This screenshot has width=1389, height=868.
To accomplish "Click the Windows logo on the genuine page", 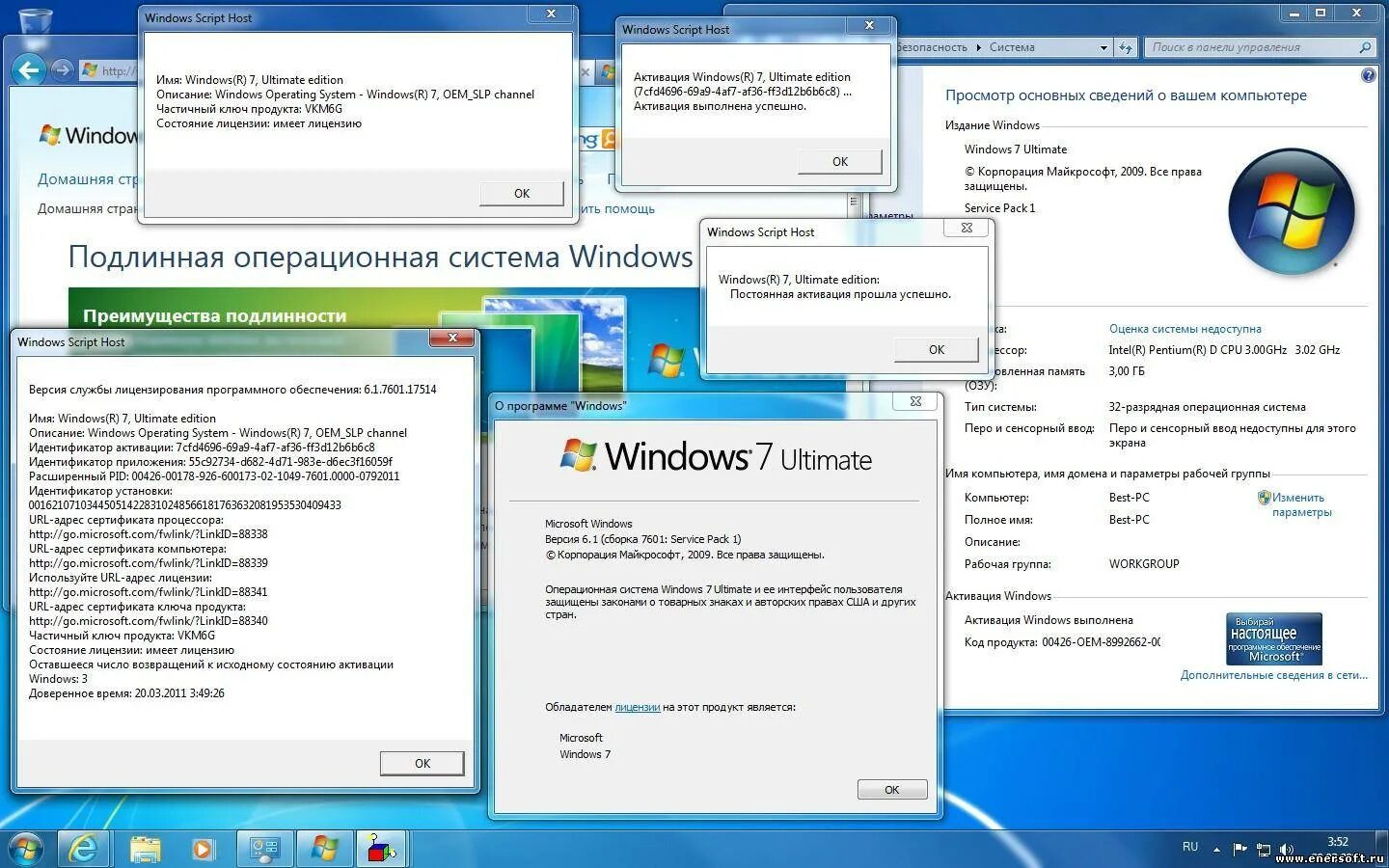I will coord(49,135).
